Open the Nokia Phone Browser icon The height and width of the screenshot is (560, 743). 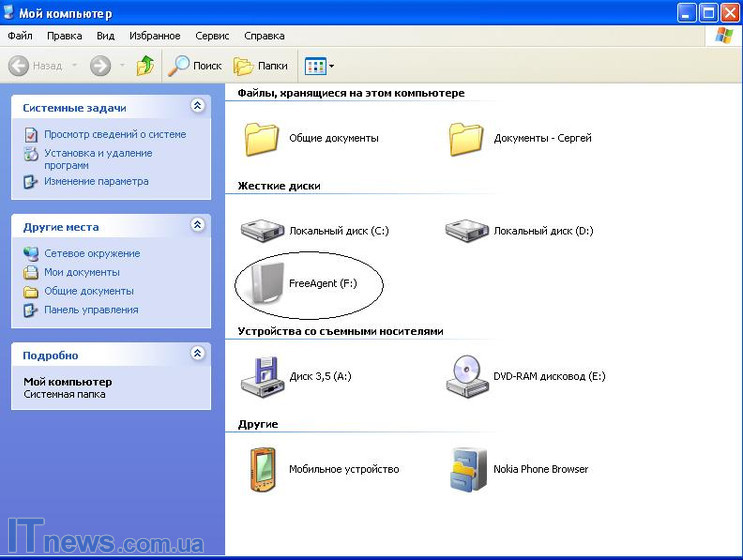467,469
